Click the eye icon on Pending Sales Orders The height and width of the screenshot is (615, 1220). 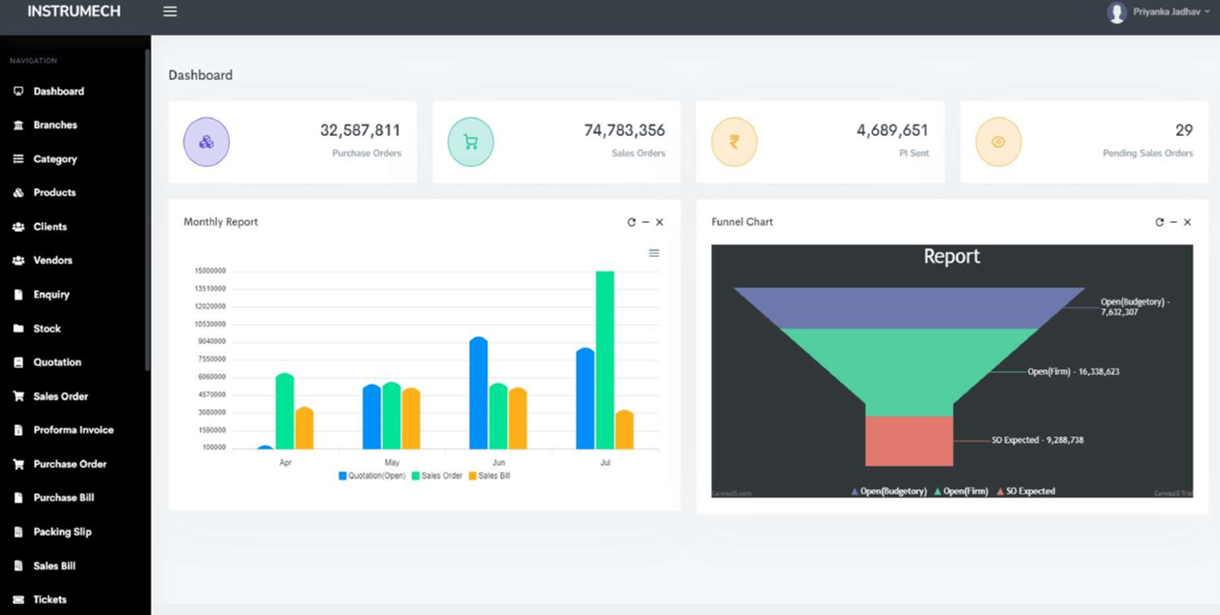click(x=998, y=141)
